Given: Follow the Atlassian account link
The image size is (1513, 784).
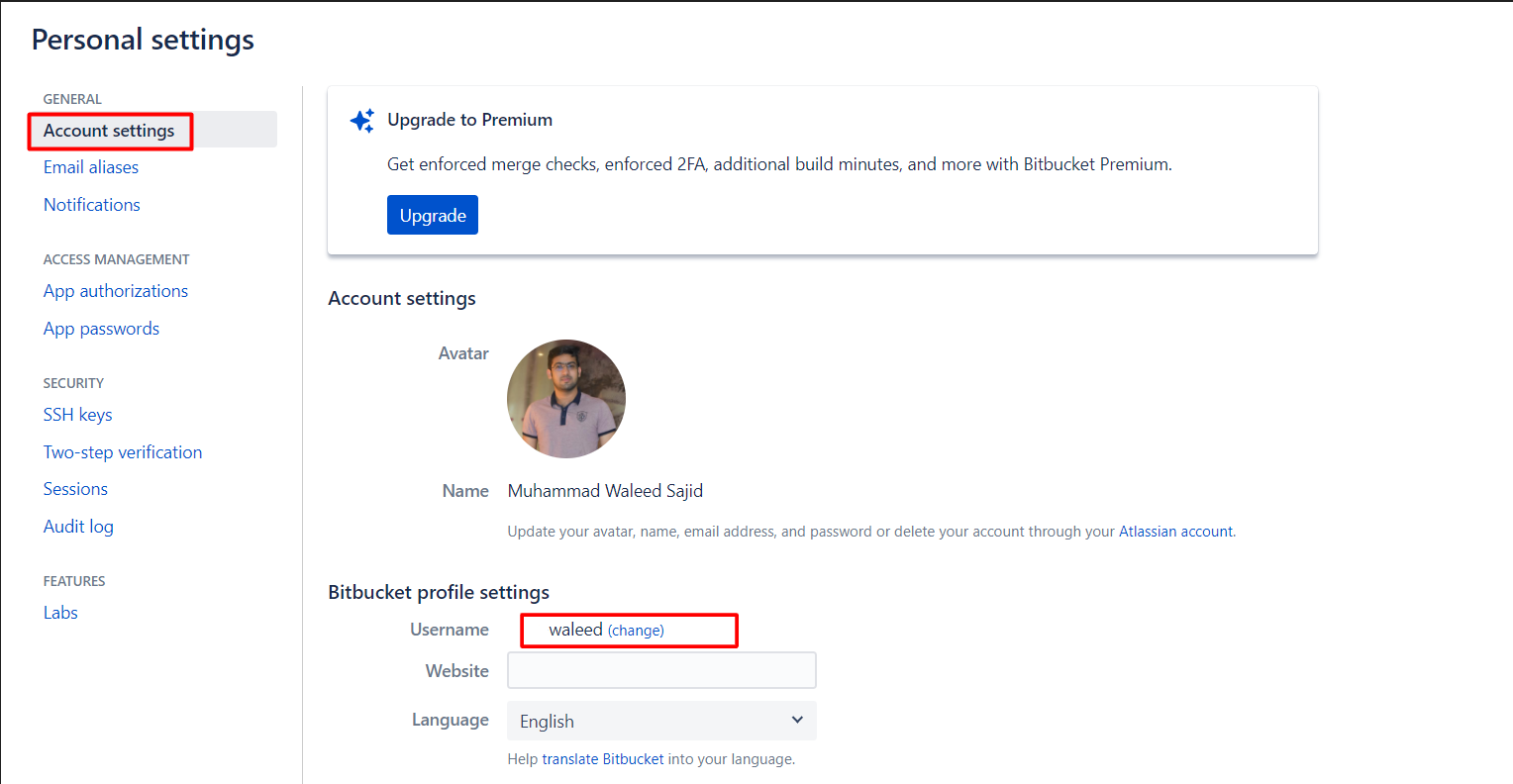Looking at the screenshot, I should click(1175, 532).
